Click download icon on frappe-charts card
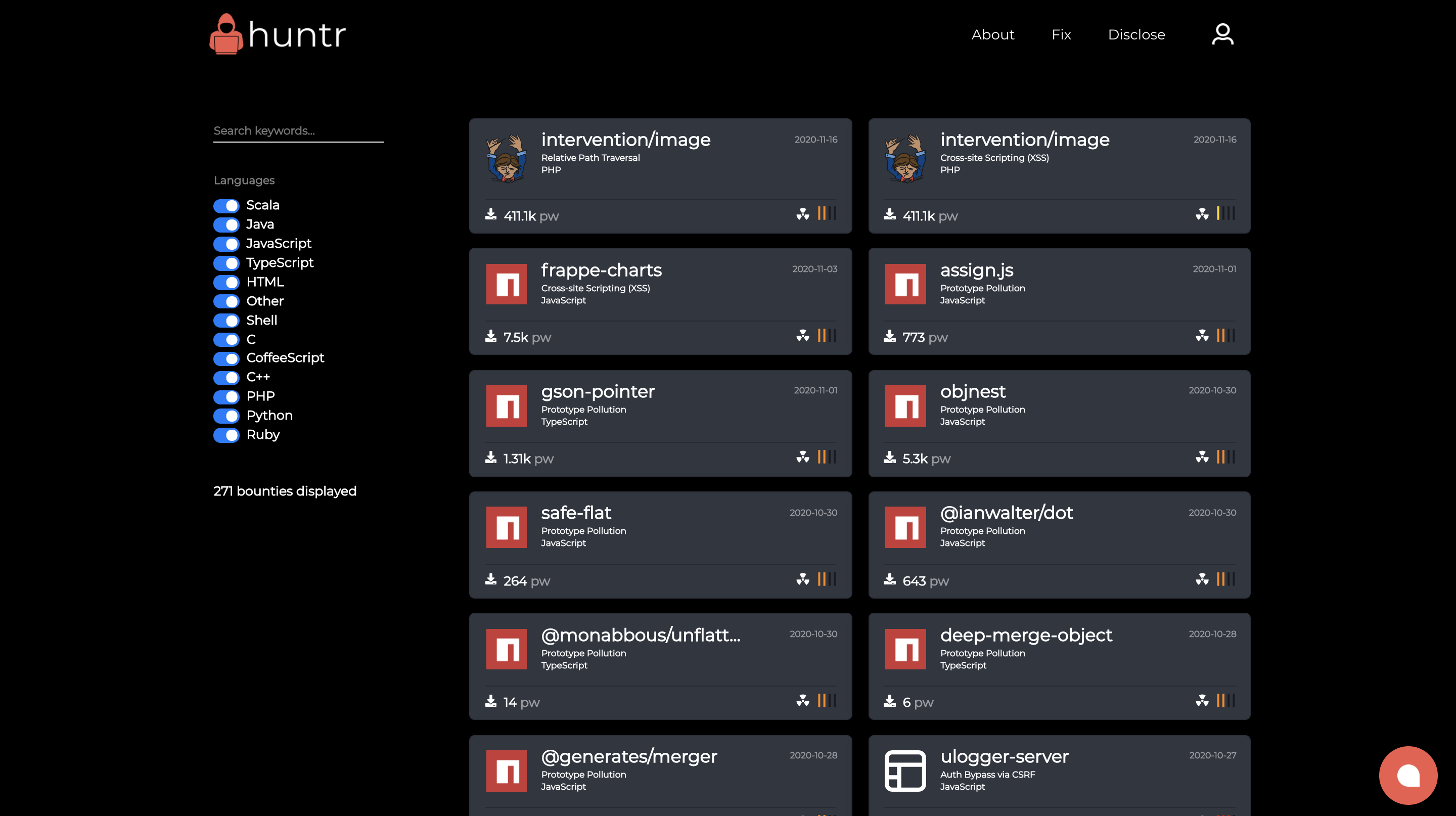This screenshot has height=816, width=1456. [x=490, y=337]
